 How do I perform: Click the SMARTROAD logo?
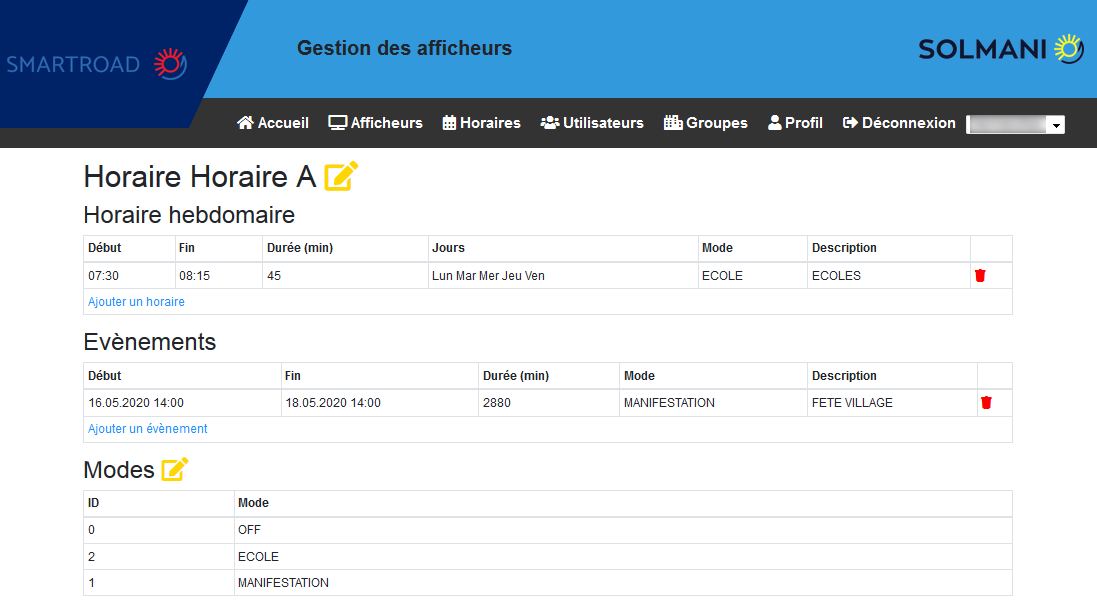[x=96, y=64]
